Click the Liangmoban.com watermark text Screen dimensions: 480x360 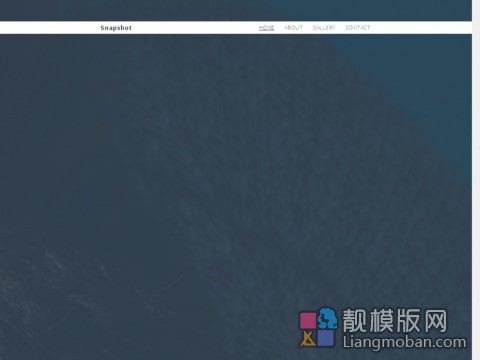[x=404, y=342]
